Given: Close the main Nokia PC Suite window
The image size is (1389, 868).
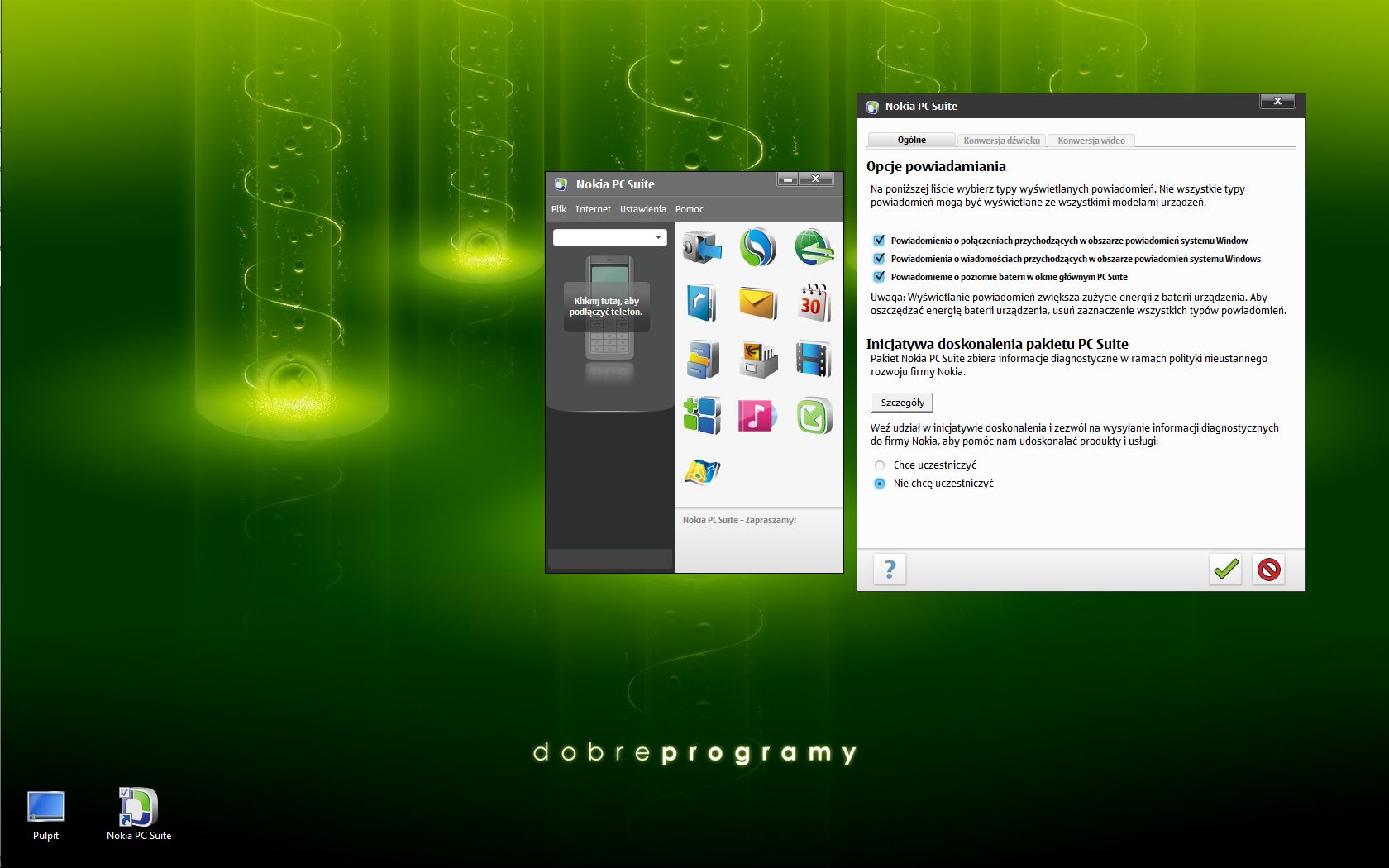Looking at the screenshot, I should [815, 179].
